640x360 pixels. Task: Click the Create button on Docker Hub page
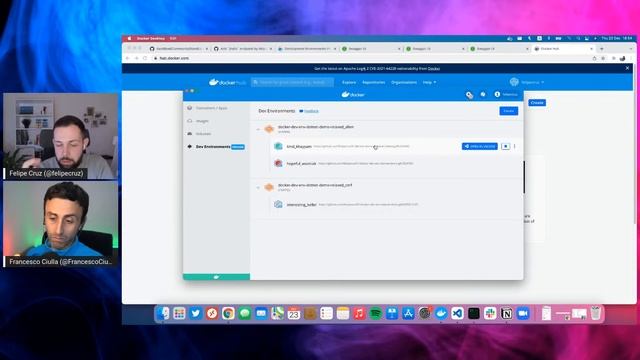point(537,102)
